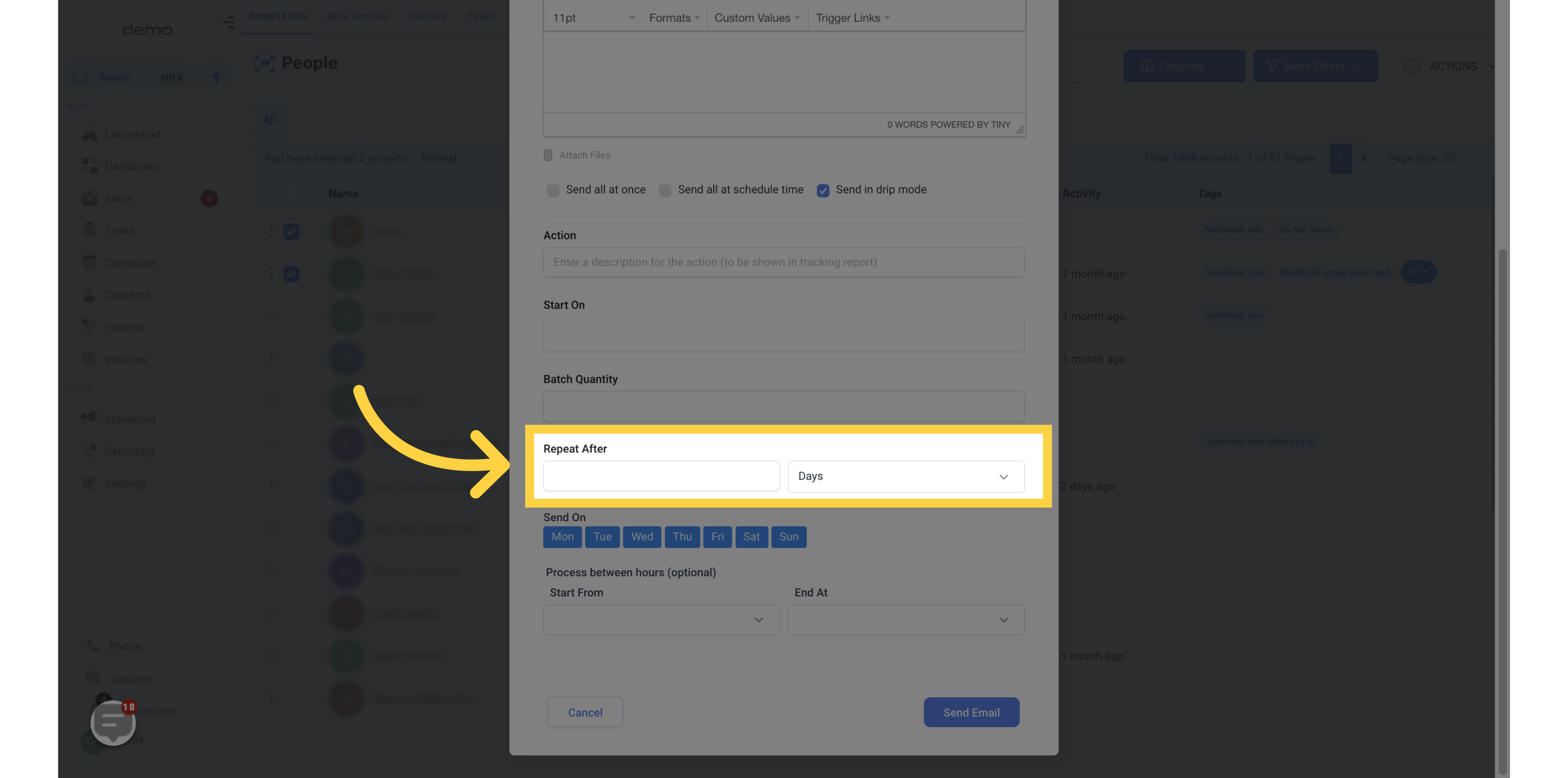1568x778 pixels.
Task: Click the Batch Quantity field
Action: point(783,406)
